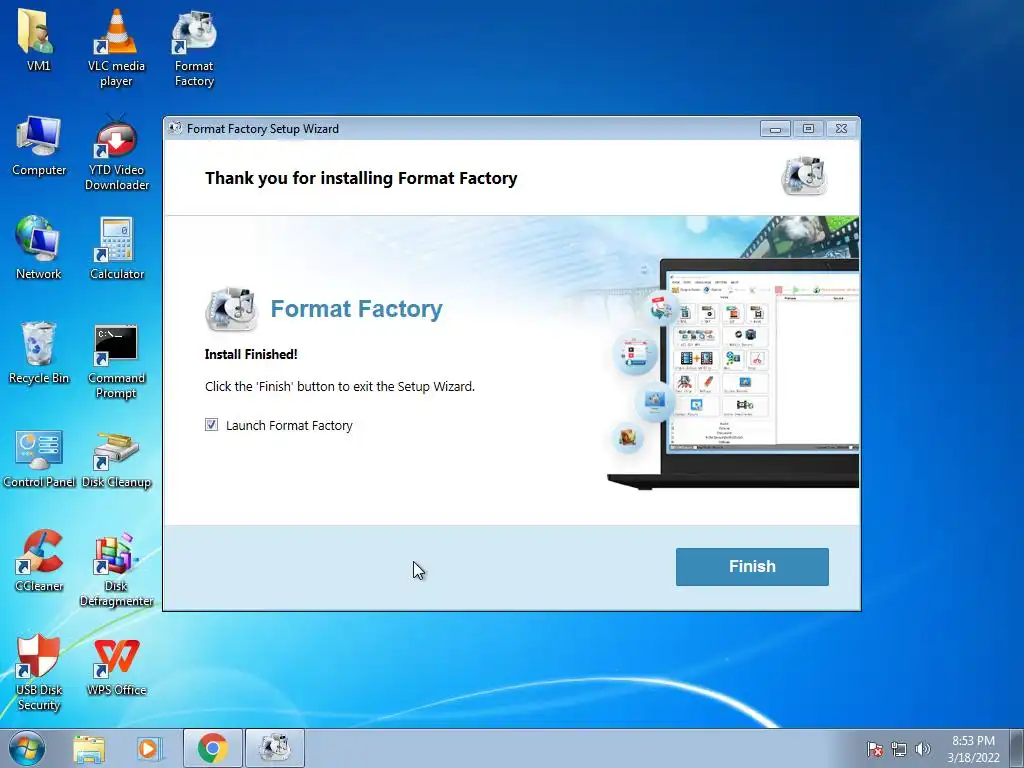This screenshot has height=768, width=1024.
Task: Select the Calculator shortcut
Action: (116, 248)
